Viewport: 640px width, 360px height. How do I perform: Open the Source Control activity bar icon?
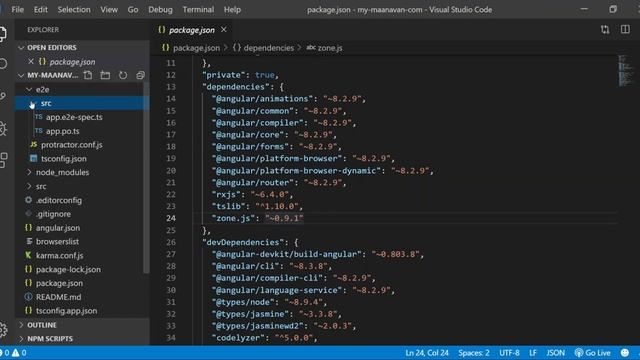click(3, 96)
